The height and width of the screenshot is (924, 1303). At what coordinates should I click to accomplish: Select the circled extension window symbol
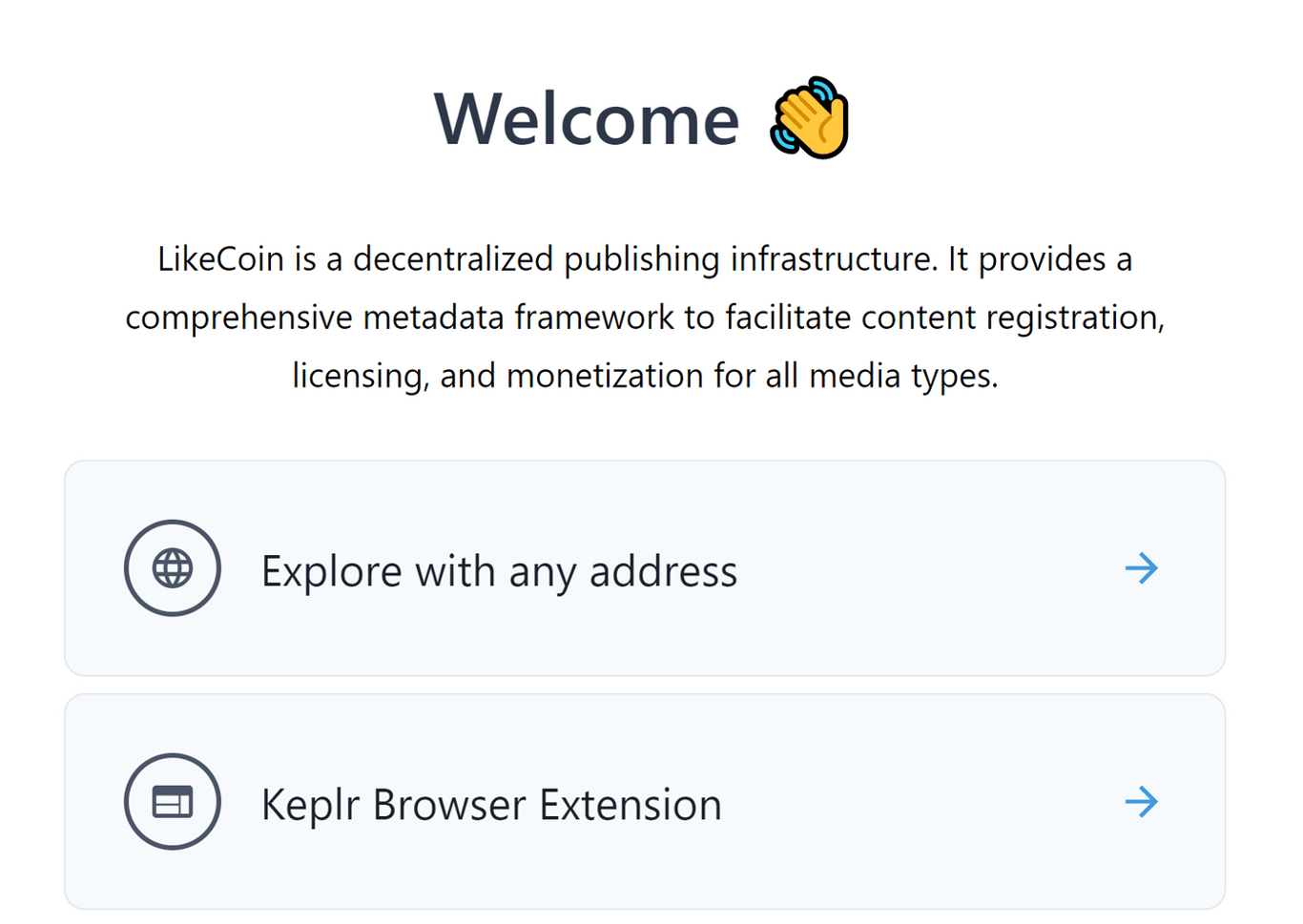click(173, 802)
